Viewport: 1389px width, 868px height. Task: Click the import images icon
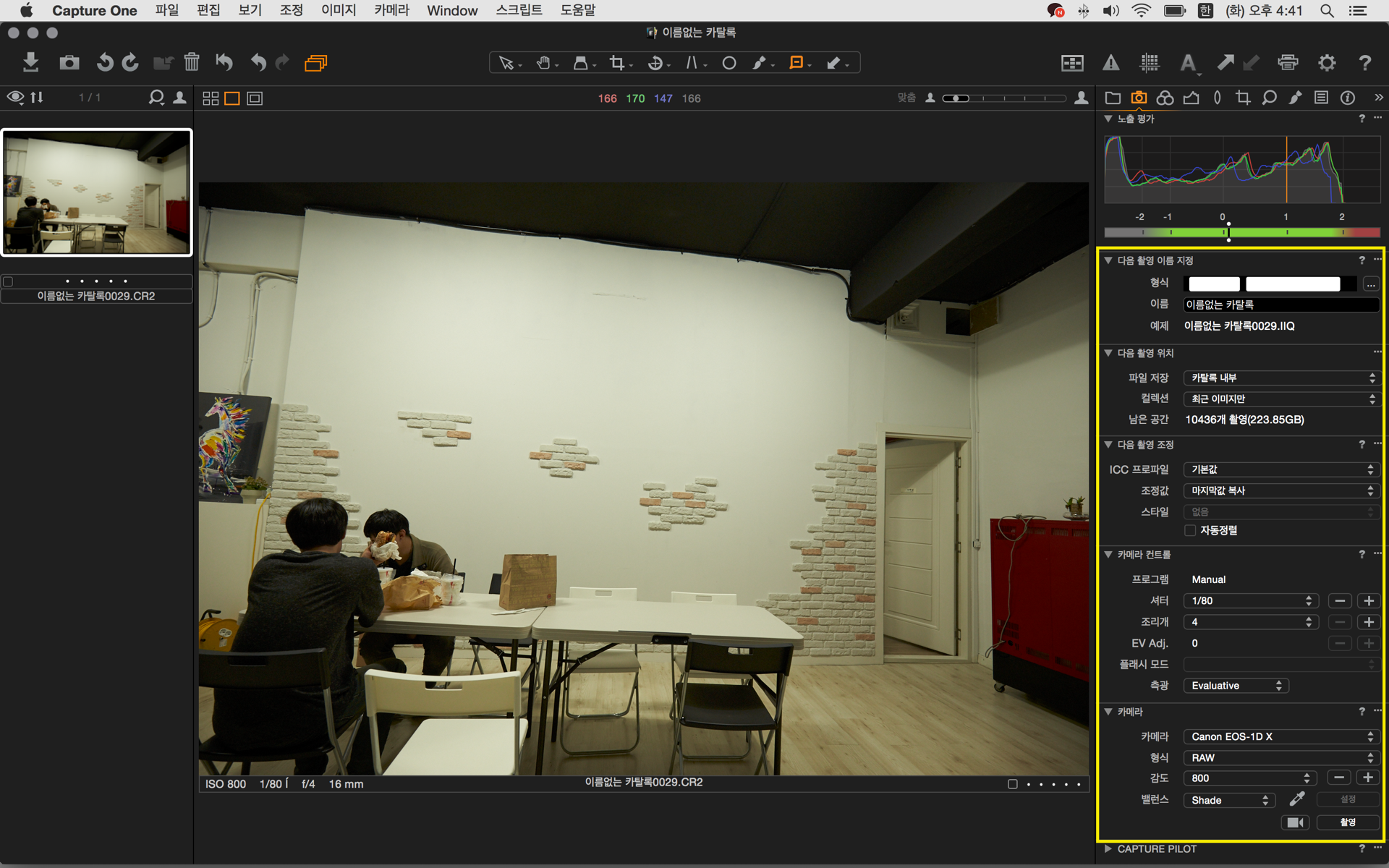[30, 62]
